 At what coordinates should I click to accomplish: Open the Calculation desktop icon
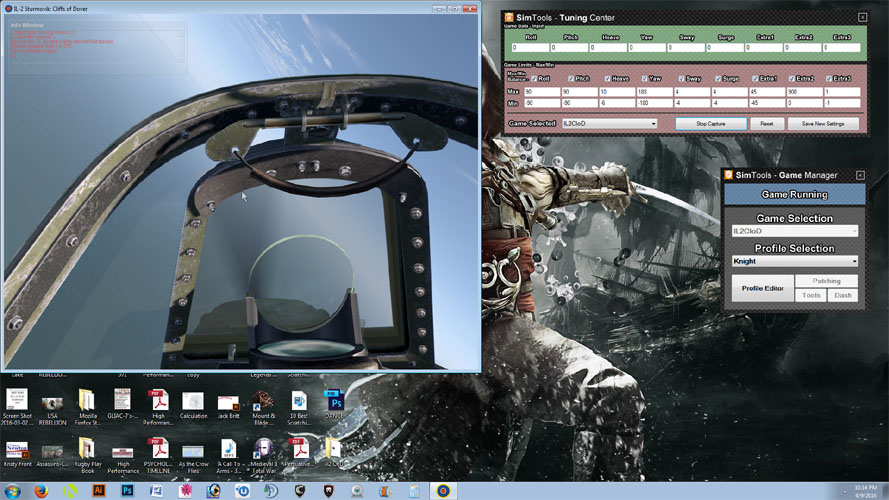(x=193, y=400)
